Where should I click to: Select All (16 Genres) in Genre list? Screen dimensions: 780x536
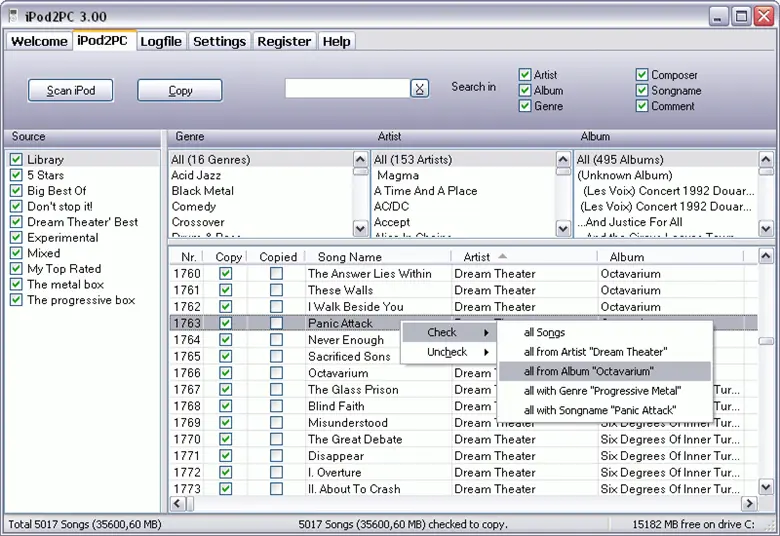tap(211, 160)
